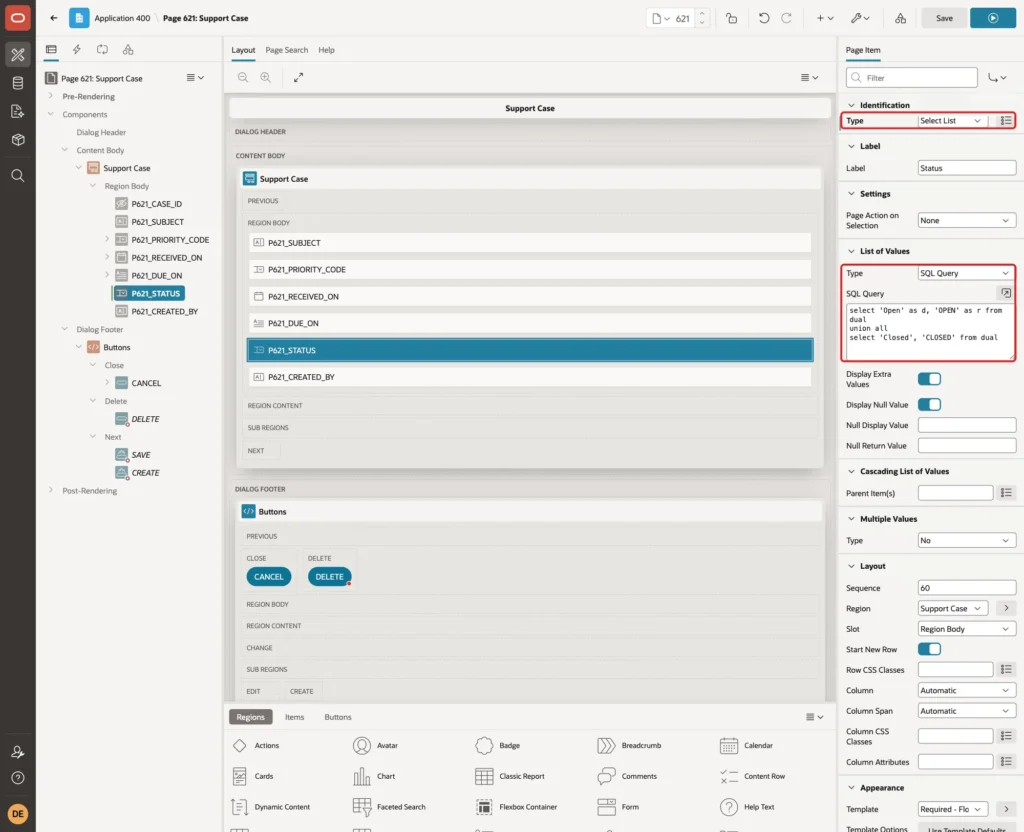Screen dimensions: 1024x832
Task: Expand the Post-Rendering tree node
Action: tap(50, 490)
